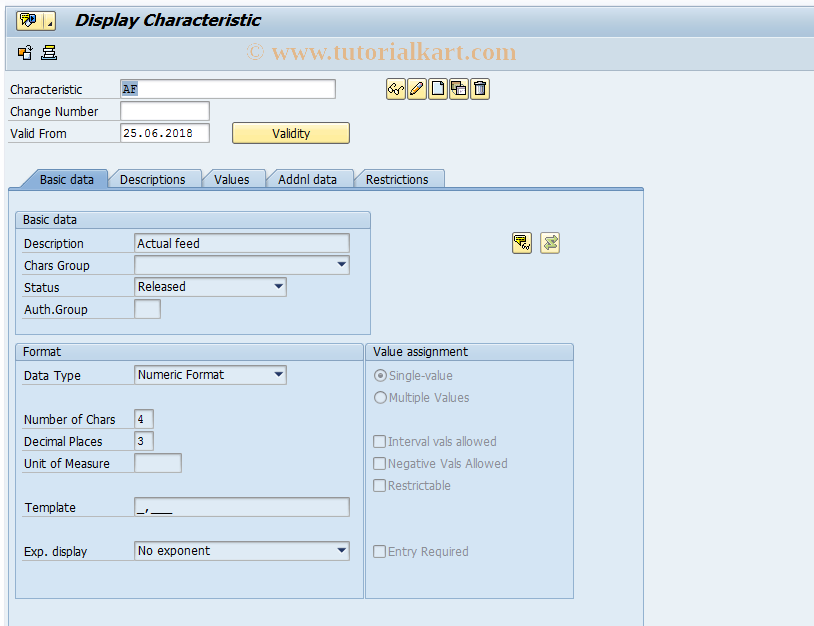Toggle Interval vals allowed checkbox

(x=379, y=441)
